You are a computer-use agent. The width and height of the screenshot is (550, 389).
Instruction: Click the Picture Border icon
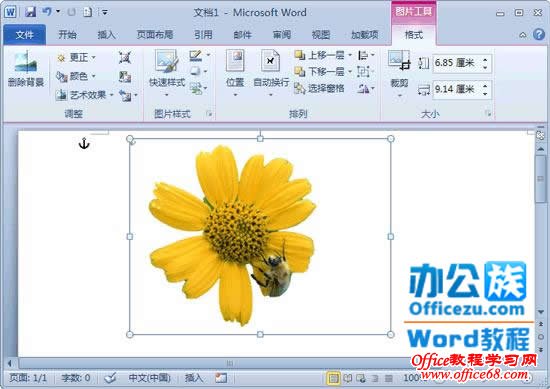(x=195, y=55)
